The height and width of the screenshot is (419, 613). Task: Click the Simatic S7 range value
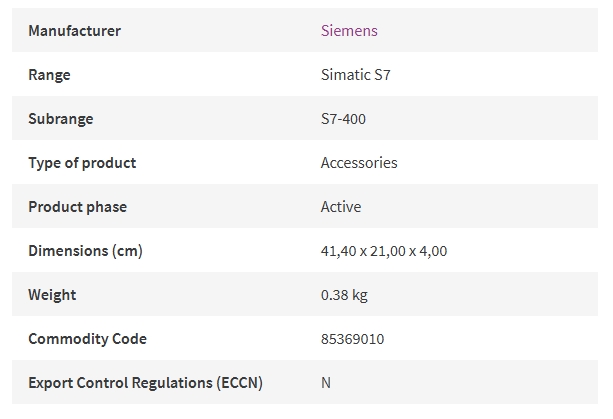tap(355, 75)
